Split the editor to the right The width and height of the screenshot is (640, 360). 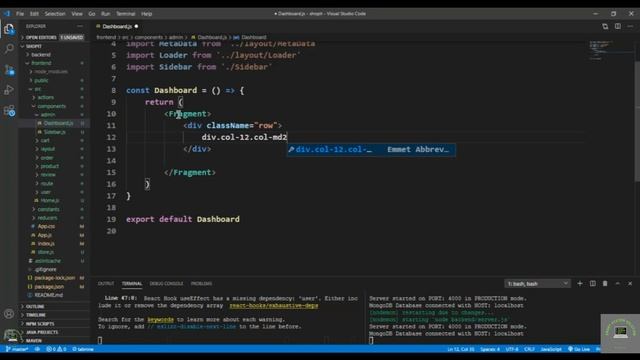click(618, 27)
